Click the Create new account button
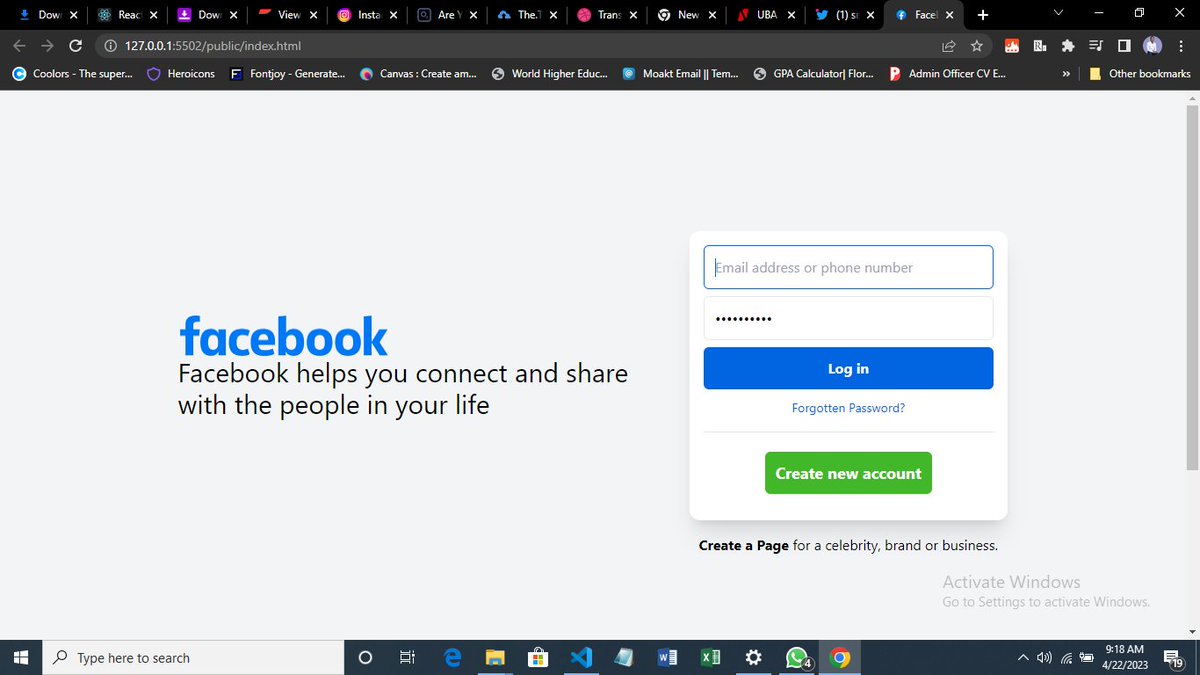Viewport: 1200px width, 675px height. click(848, 473)
